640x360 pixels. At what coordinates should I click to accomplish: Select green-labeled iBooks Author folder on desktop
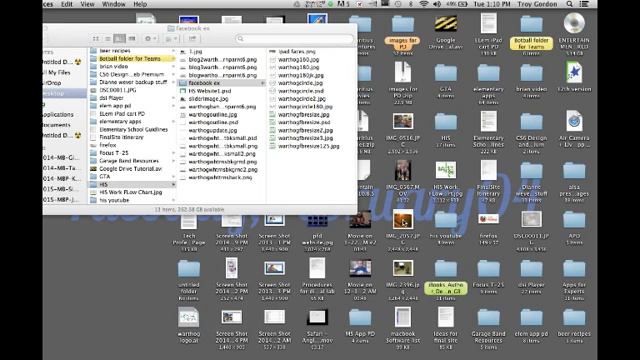(446, 269)
